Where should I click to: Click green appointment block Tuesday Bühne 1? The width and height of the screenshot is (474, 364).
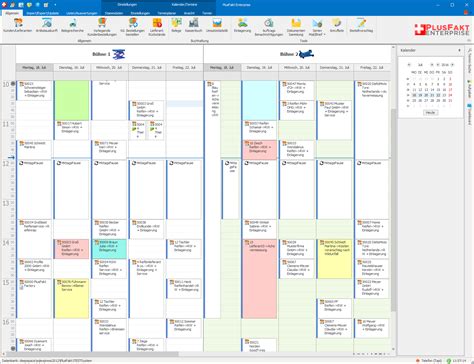pyautogui.click(x=72, y=100)
